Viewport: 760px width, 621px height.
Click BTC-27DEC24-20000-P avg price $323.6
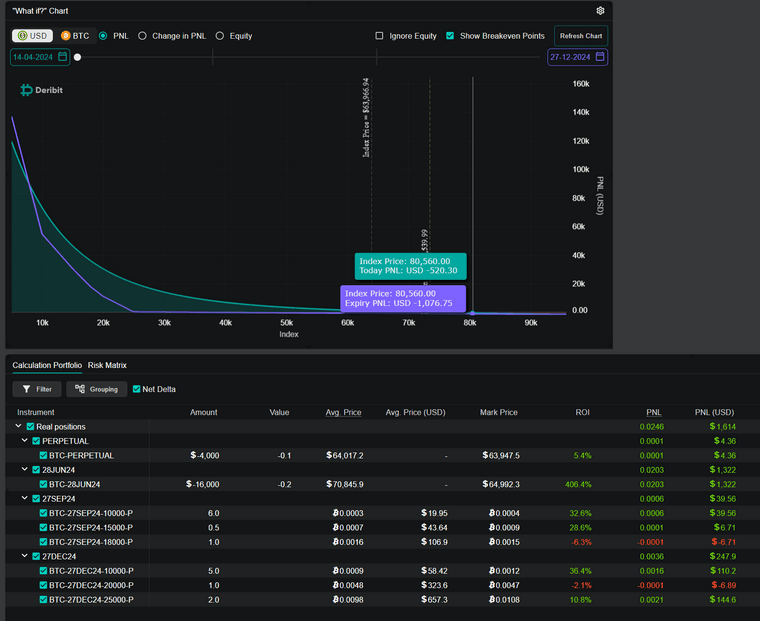434,585
